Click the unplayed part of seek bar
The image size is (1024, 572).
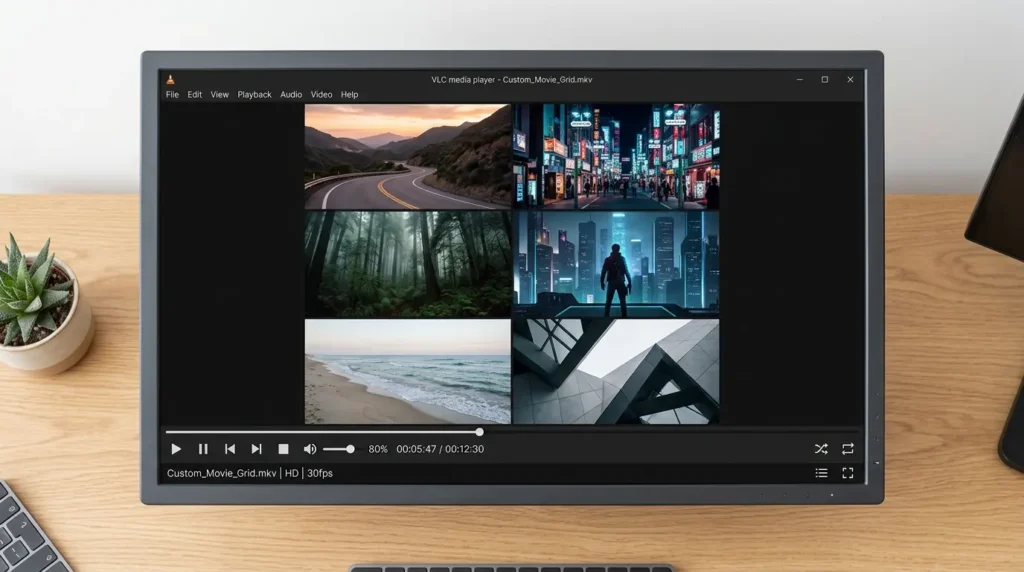[x=673, y=432]
